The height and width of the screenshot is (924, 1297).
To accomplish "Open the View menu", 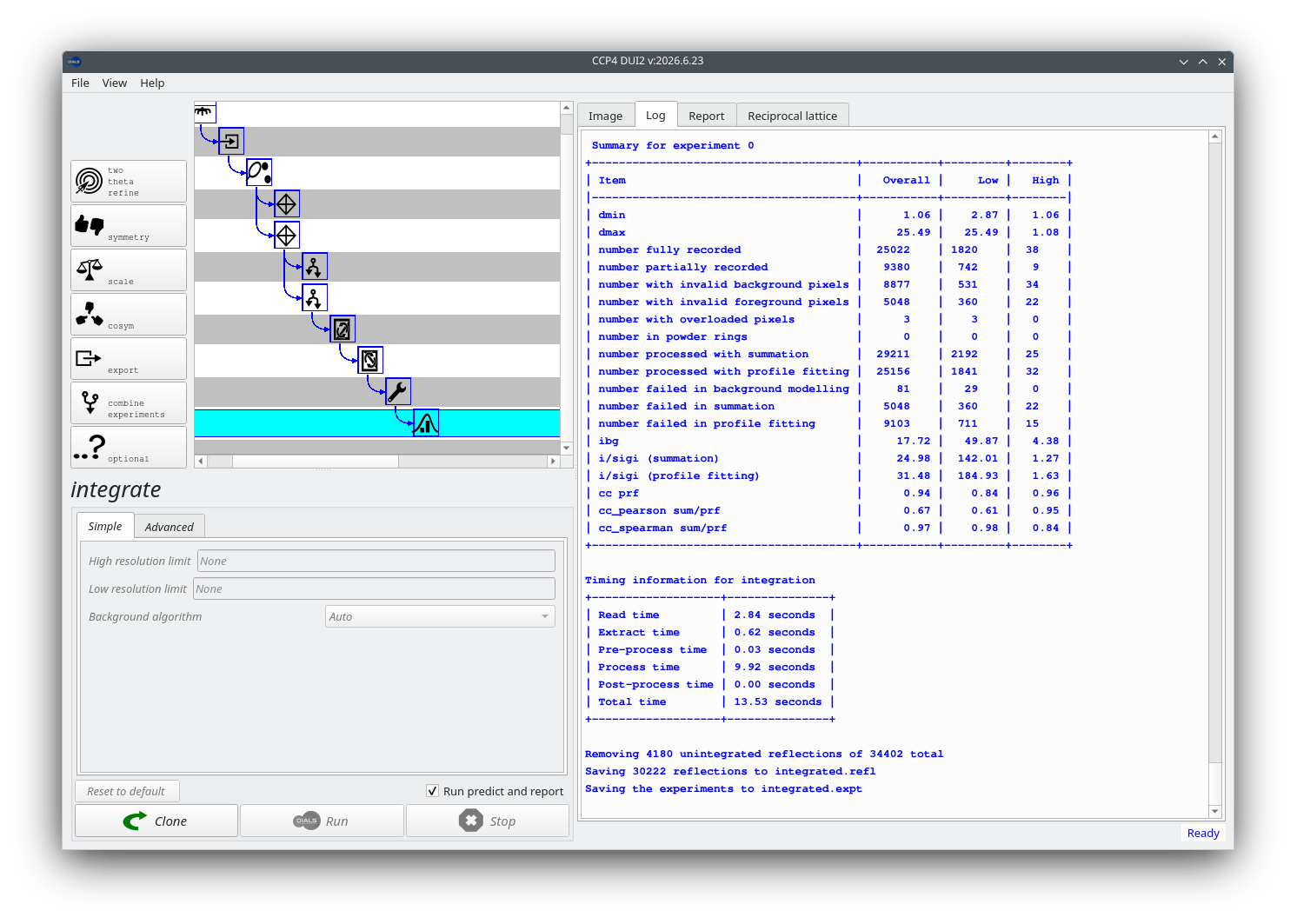I will coord(115,83).
